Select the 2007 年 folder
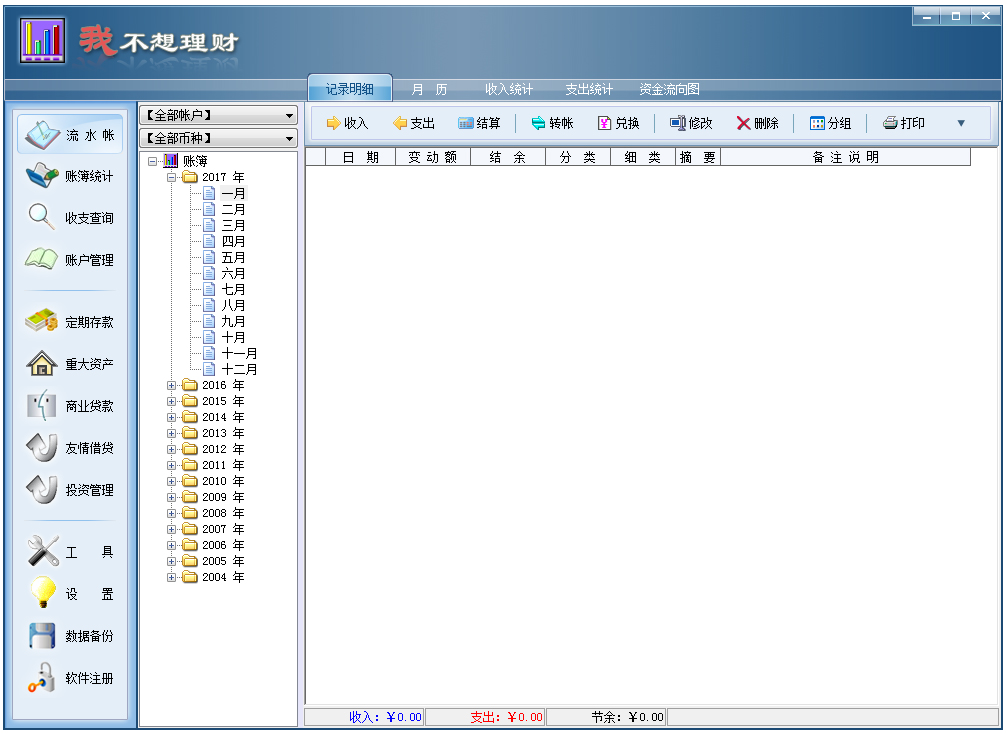Viewport: 1007px width, 734px height. click(223, 529)
